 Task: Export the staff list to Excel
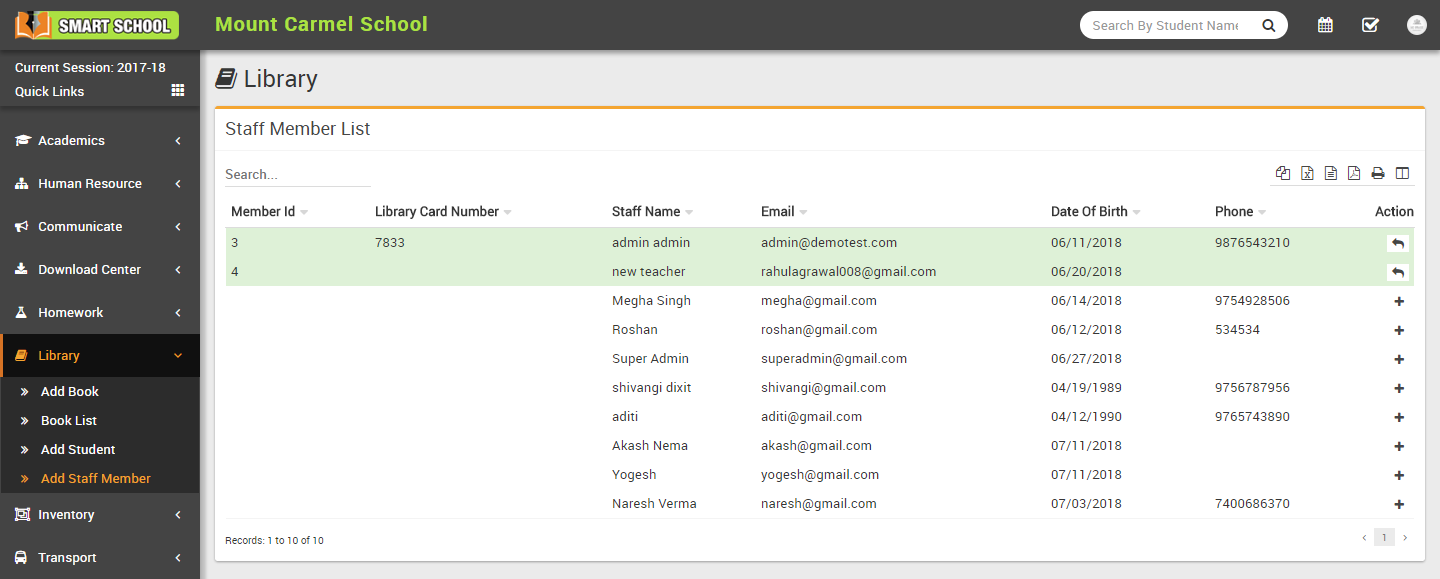(x=1307, y=173)
